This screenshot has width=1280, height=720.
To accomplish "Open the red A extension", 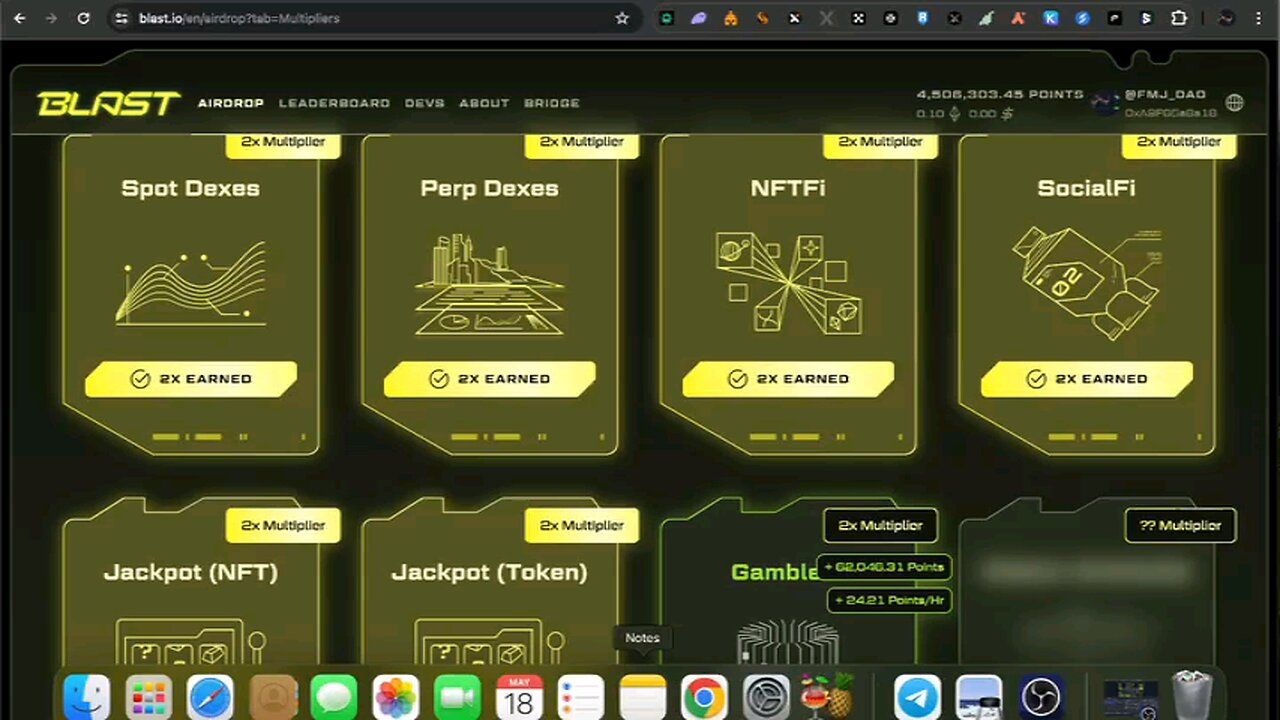I will pos(1018,18).
